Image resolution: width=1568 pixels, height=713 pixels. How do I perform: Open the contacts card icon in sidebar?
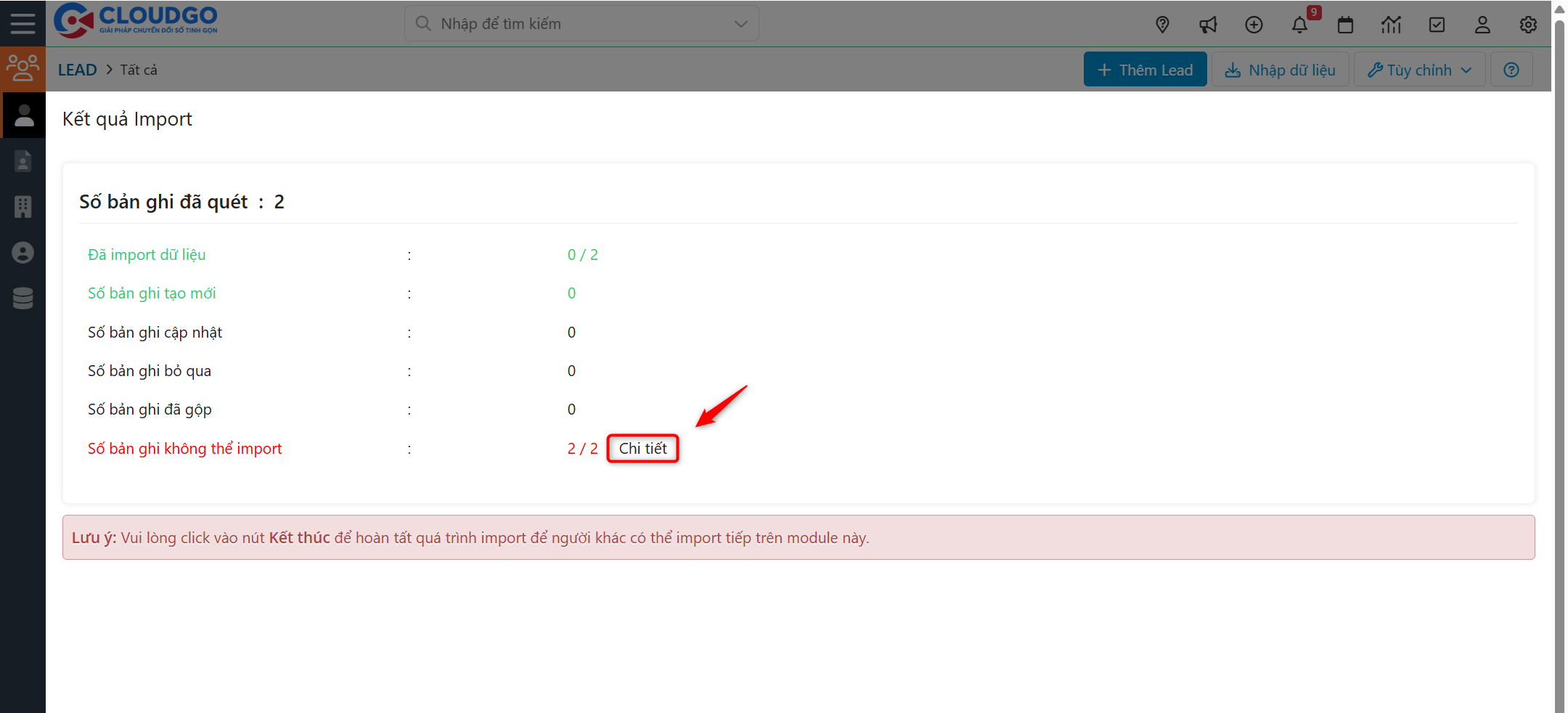(x=23, y=160)
